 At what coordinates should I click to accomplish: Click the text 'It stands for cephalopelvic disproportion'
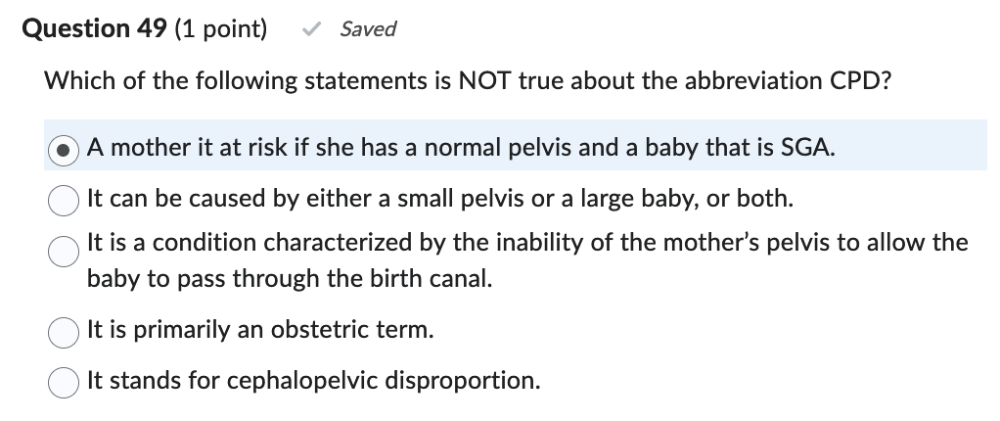tap(314, 381)
